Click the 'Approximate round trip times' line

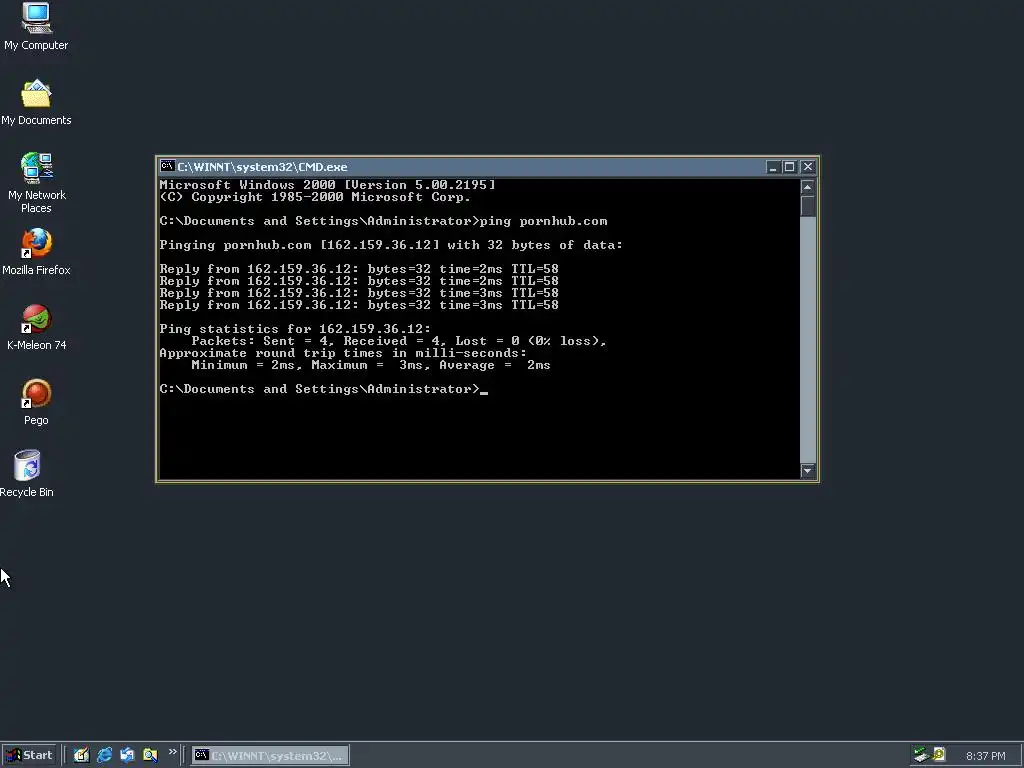click(343, 353)
